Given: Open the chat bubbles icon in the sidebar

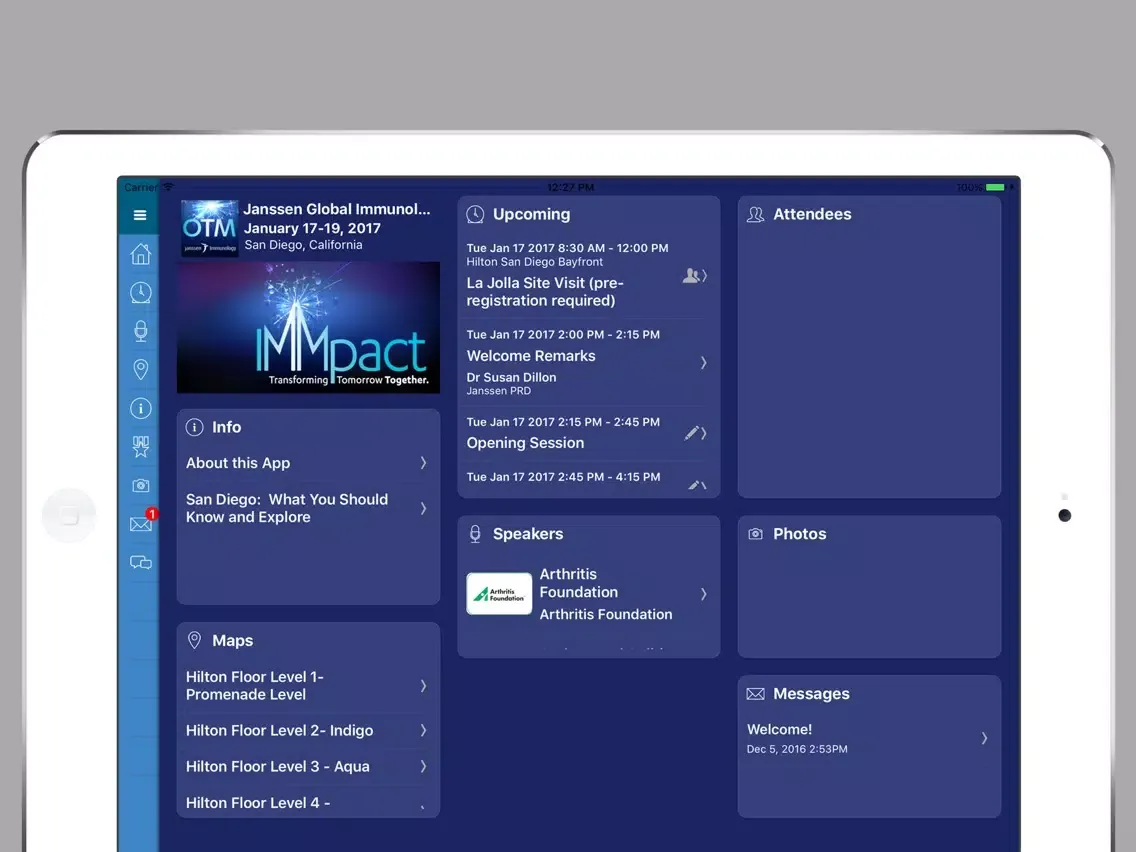Looking at the screenshot, I should point(141,562).
